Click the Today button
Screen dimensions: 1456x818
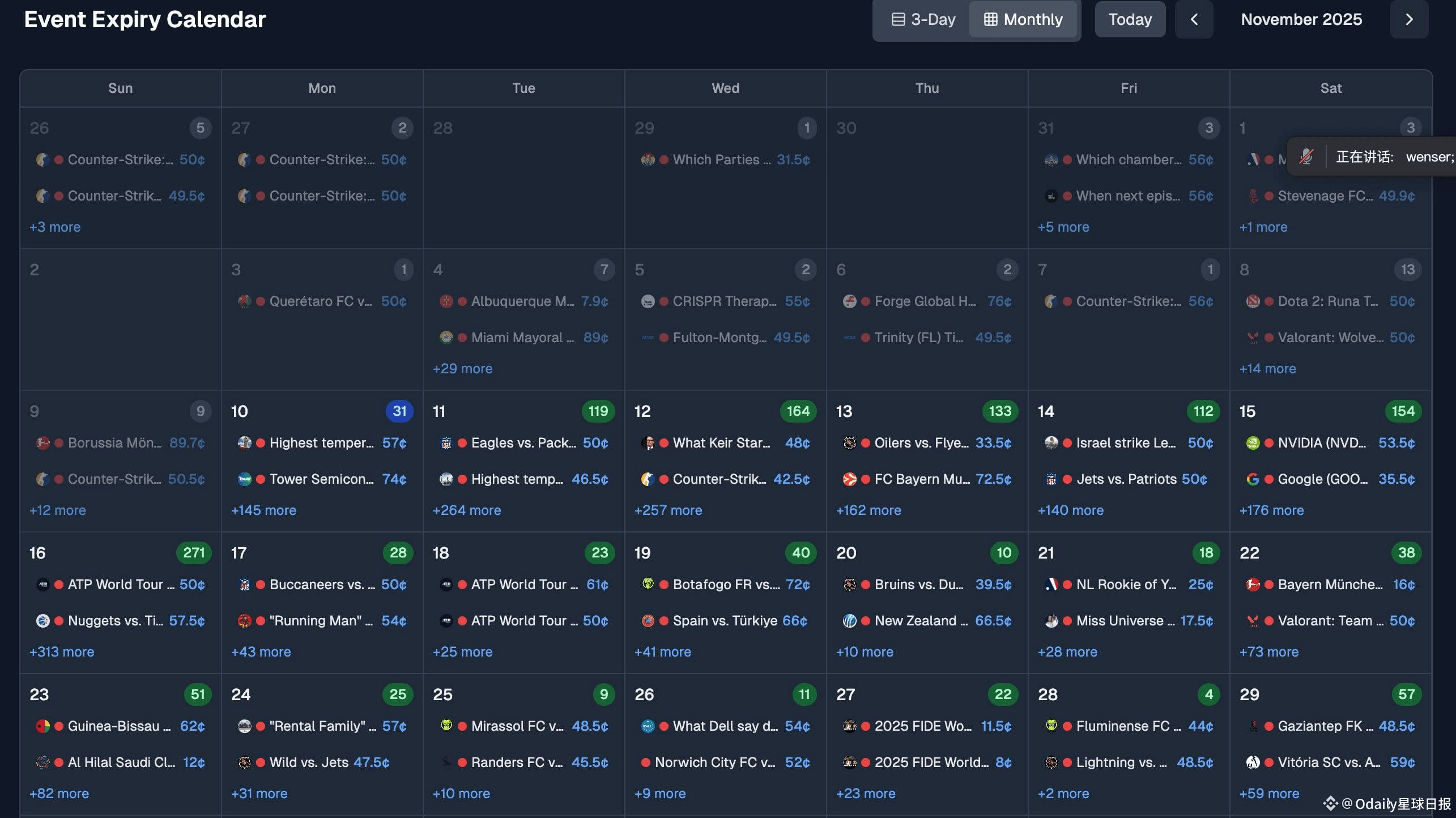click(x=1130, y=20)
